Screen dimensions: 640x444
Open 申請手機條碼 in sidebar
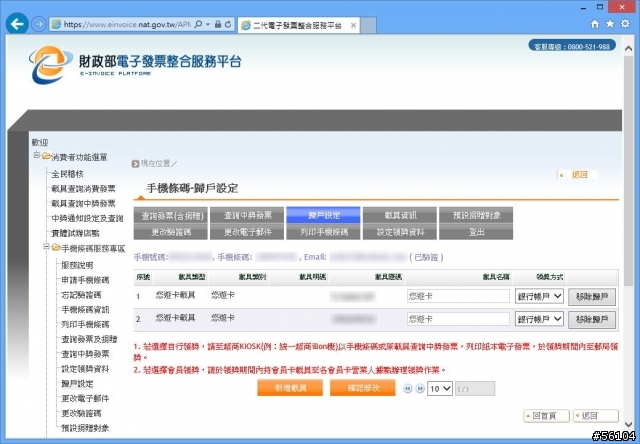(85, 280)
